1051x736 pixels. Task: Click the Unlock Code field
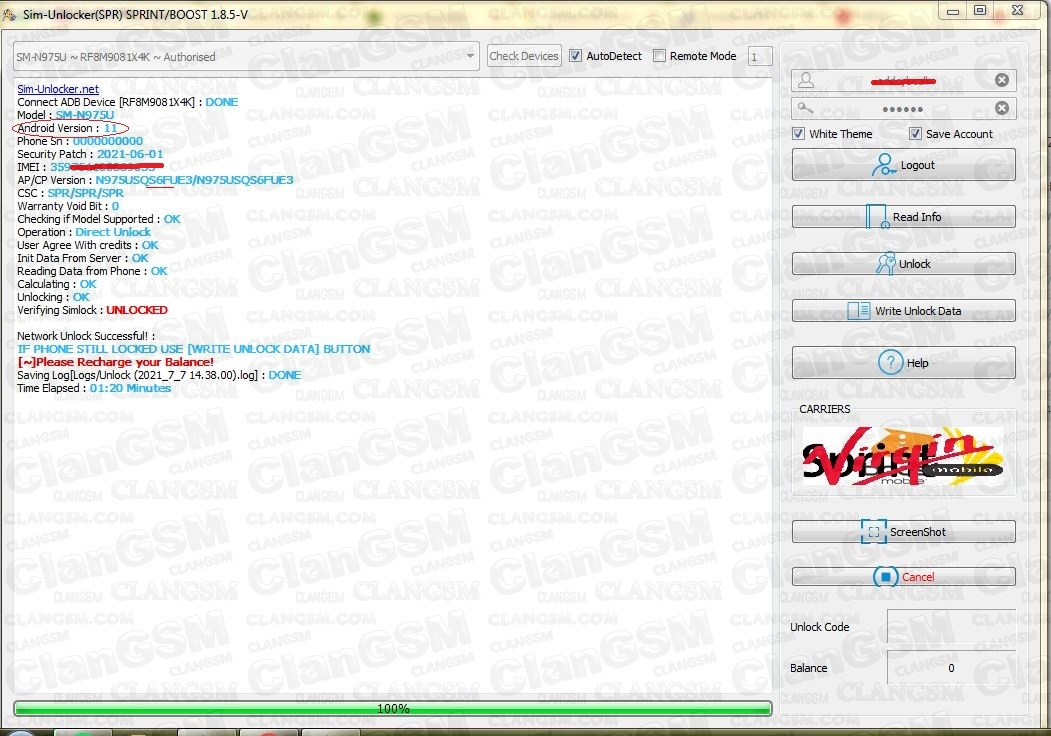pos(952,627)
